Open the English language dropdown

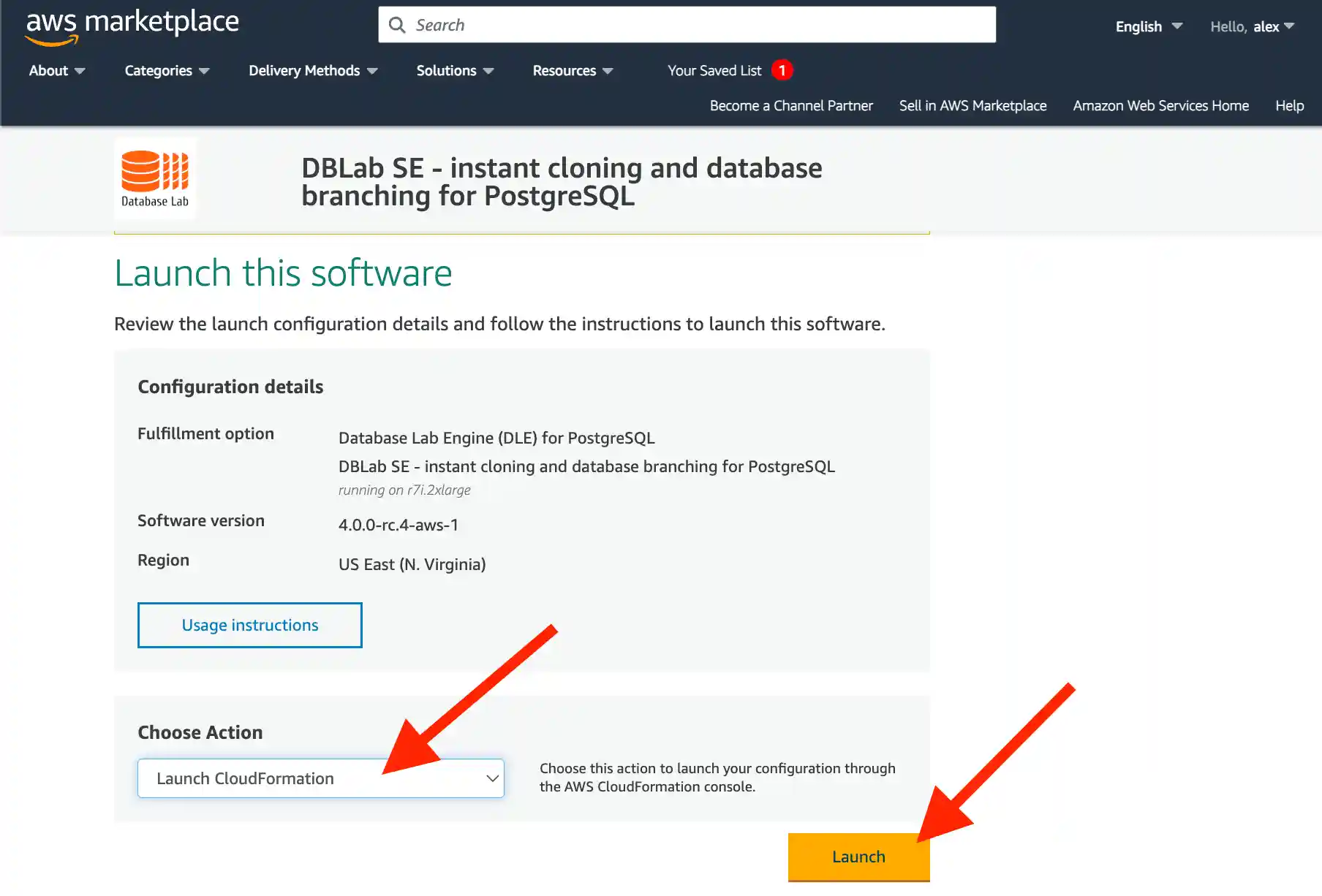[1147, 26]
